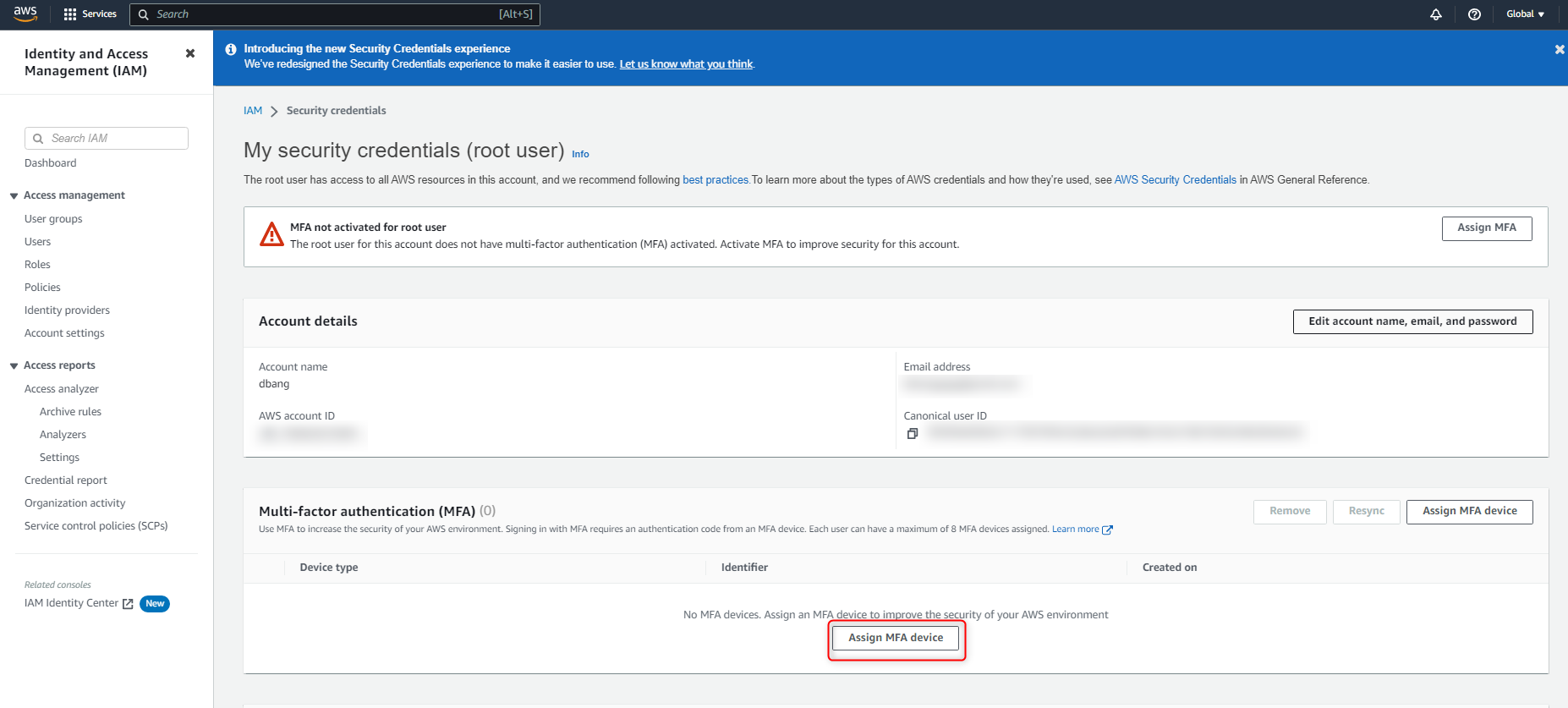Close the IAM navigation sidebar
The height and width of the screenshot is (708, 1568).
point(190,53)
